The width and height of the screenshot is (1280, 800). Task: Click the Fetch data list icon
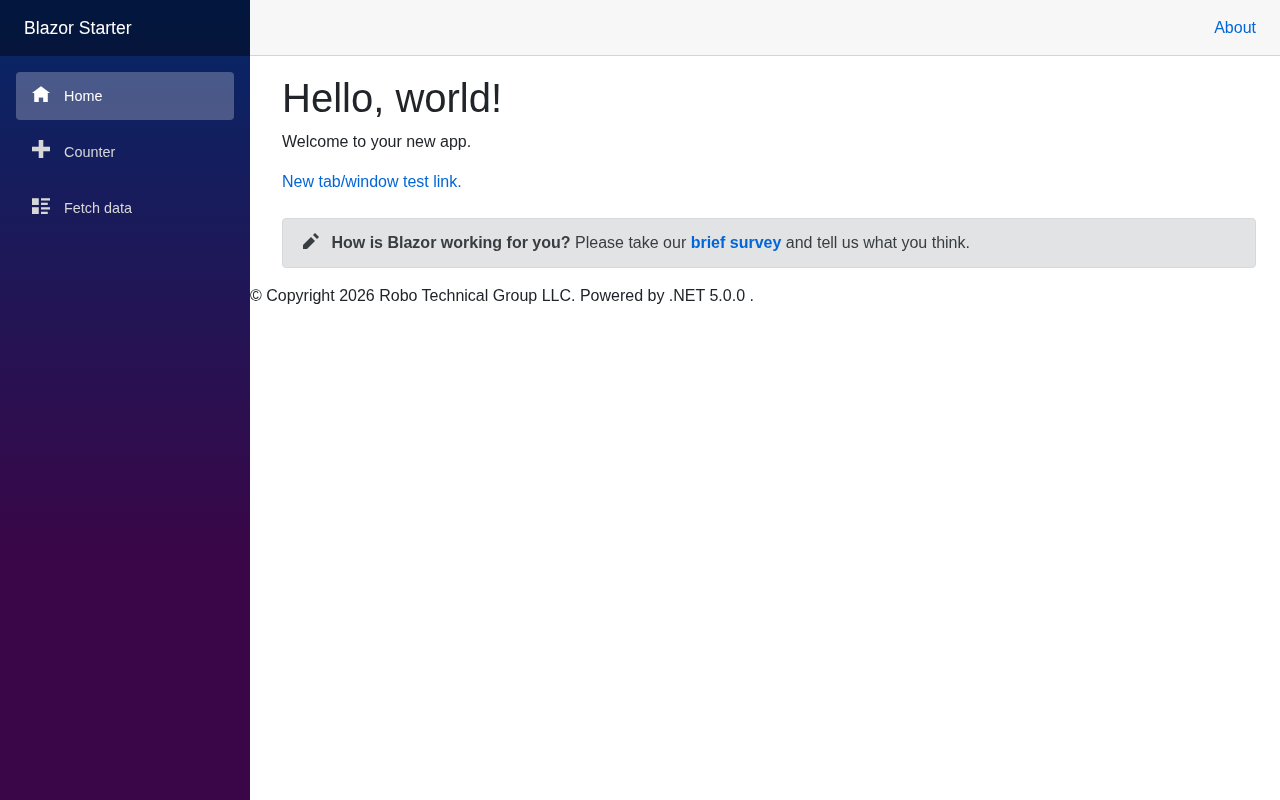point(41,206)
